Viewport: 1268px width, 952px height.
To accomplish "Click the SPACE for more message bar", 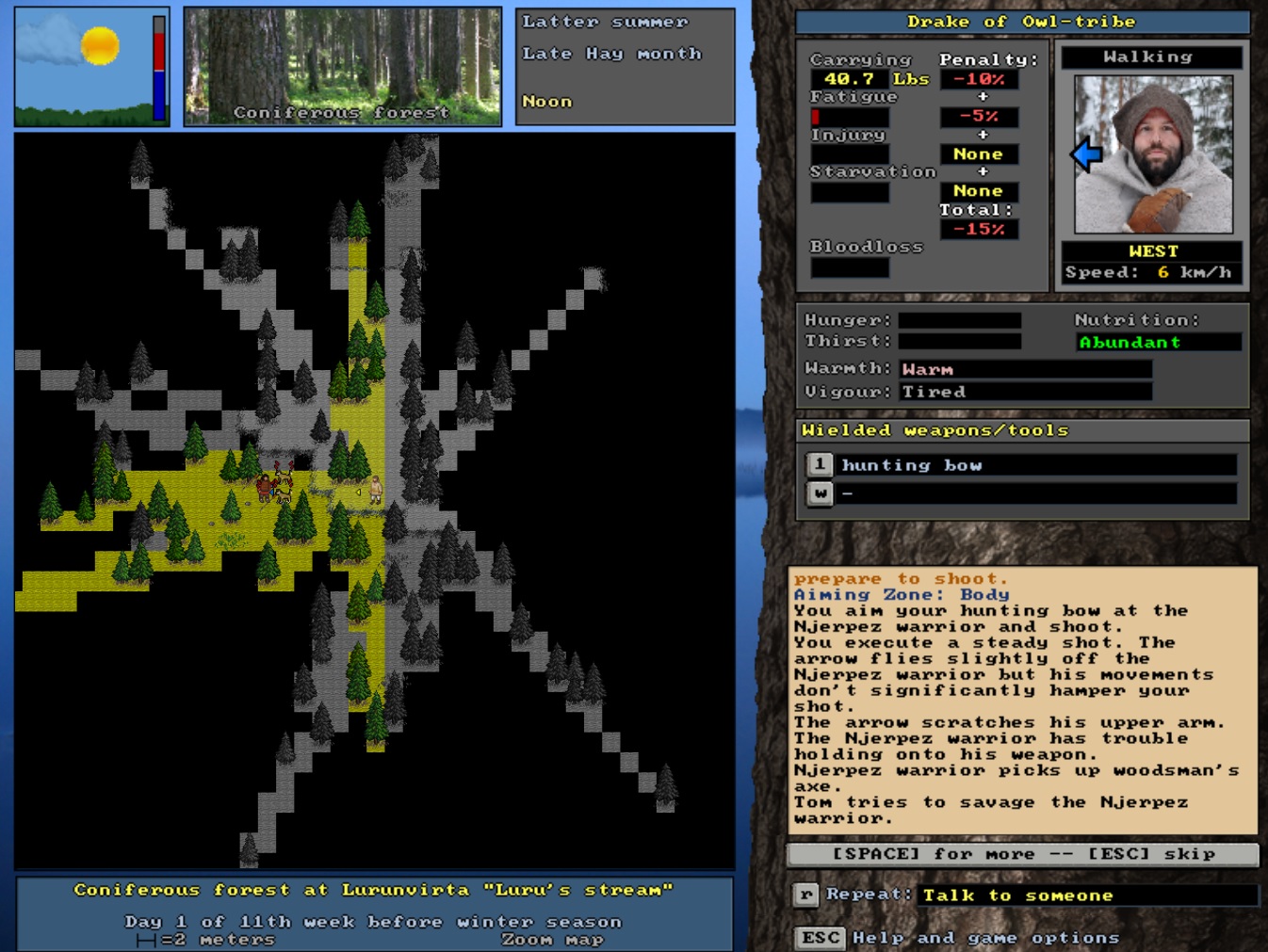I will [x=1023, y=854].
